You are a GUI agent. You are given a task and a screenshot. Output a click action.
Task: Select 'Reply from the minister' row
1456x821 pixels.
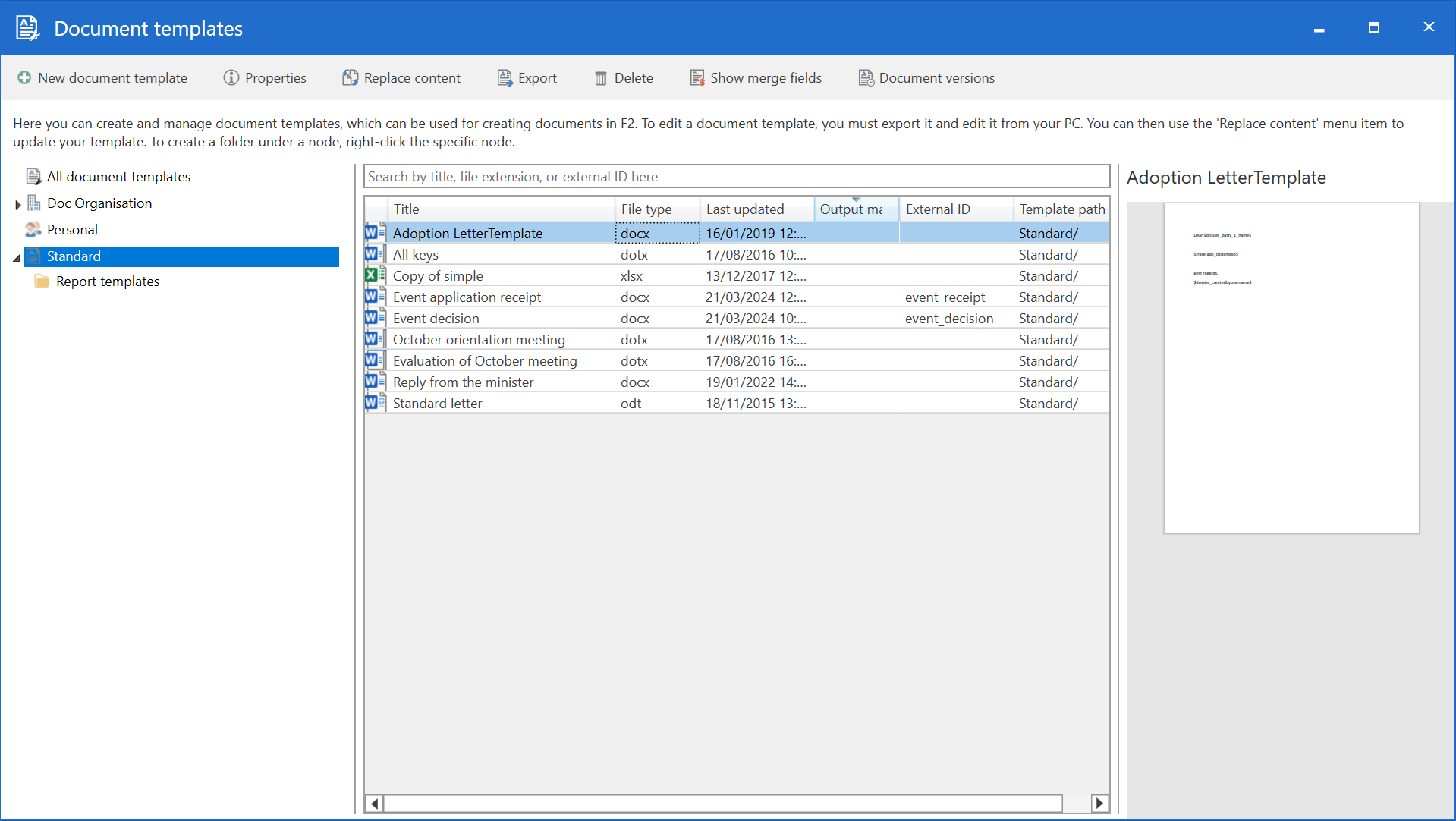coord(737,382)
